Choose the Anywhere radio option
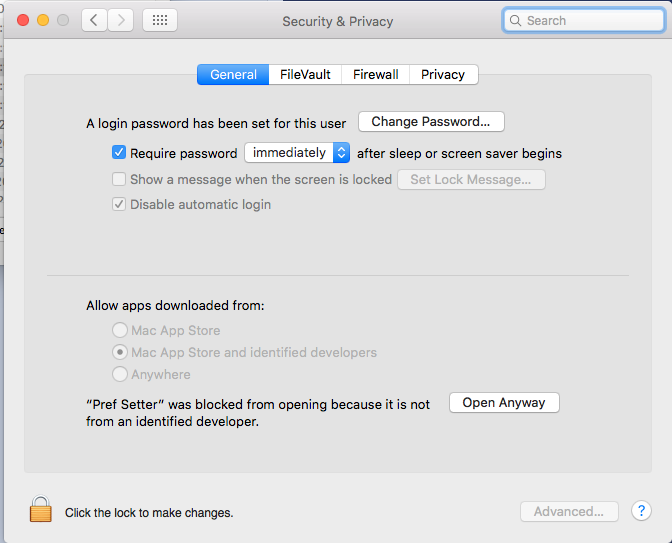 tap(120, 374)
